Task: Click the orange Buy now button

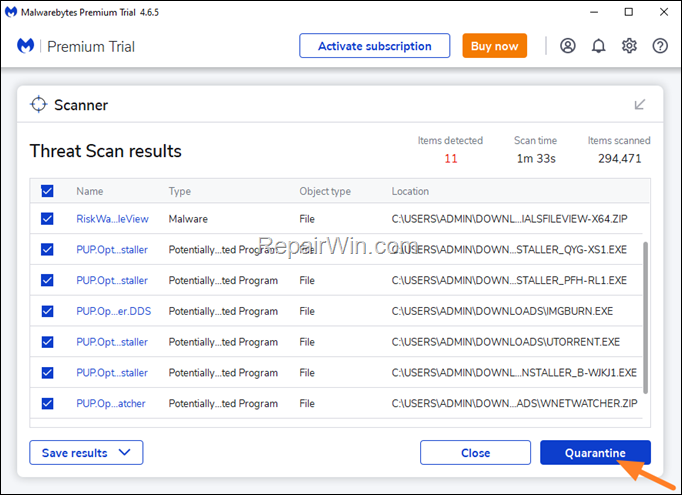Action: pos(495,46)
